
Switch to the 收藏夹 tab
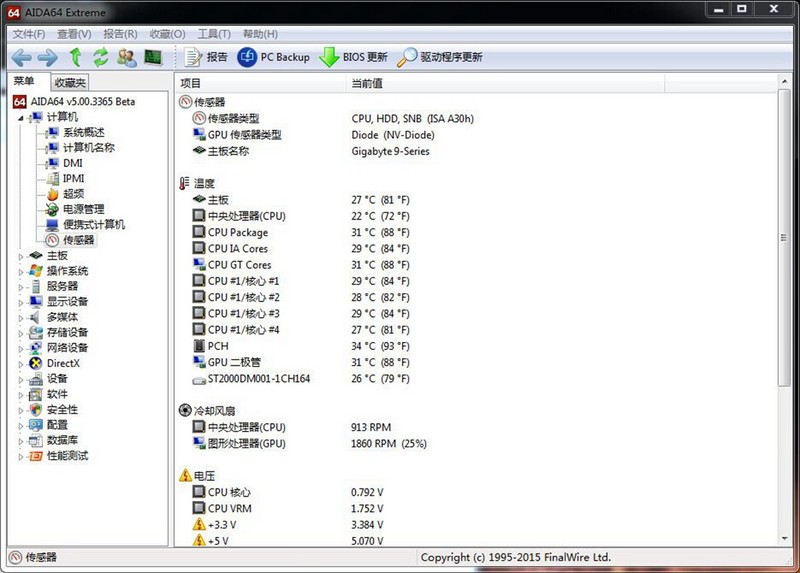[70, 83]
